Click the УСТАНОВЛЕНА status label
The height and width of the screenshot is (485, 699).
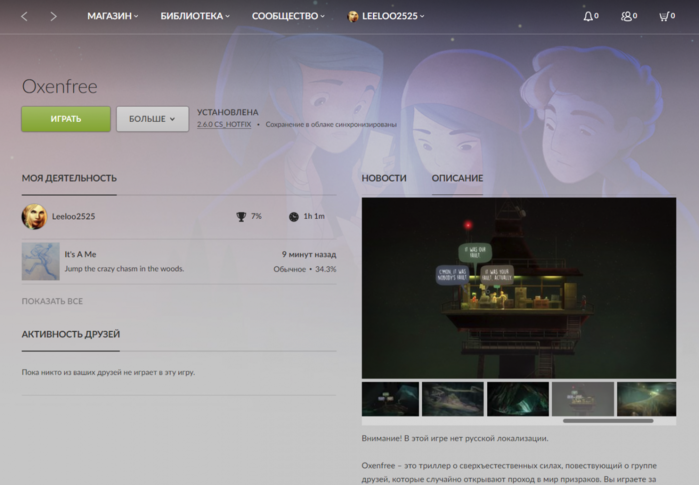227,112
